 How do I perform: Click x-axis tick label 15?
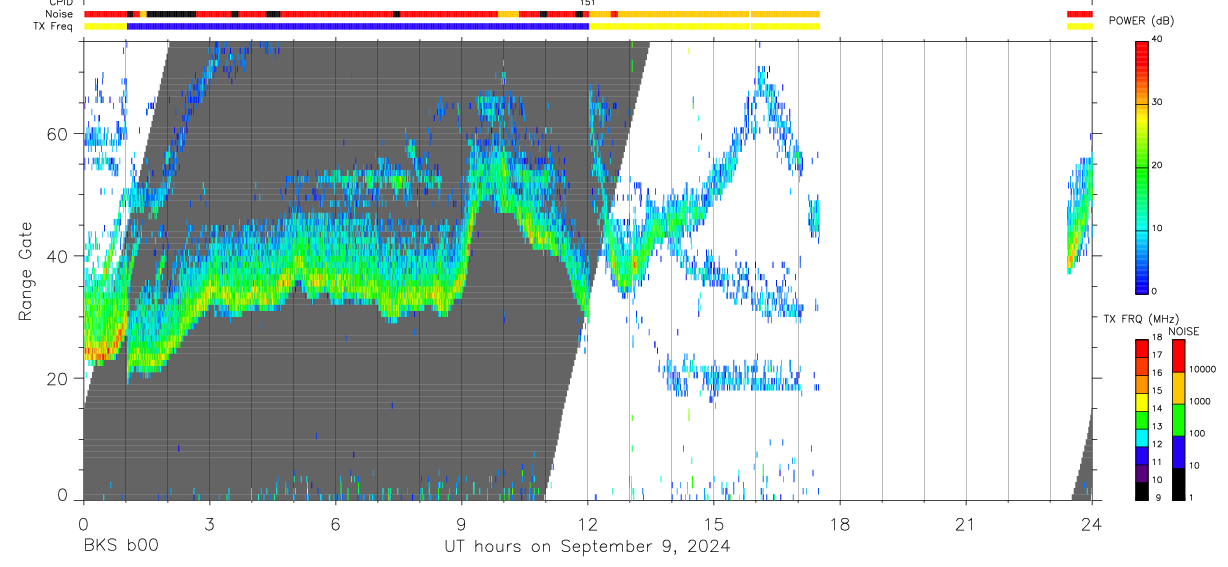click(714, 523)
